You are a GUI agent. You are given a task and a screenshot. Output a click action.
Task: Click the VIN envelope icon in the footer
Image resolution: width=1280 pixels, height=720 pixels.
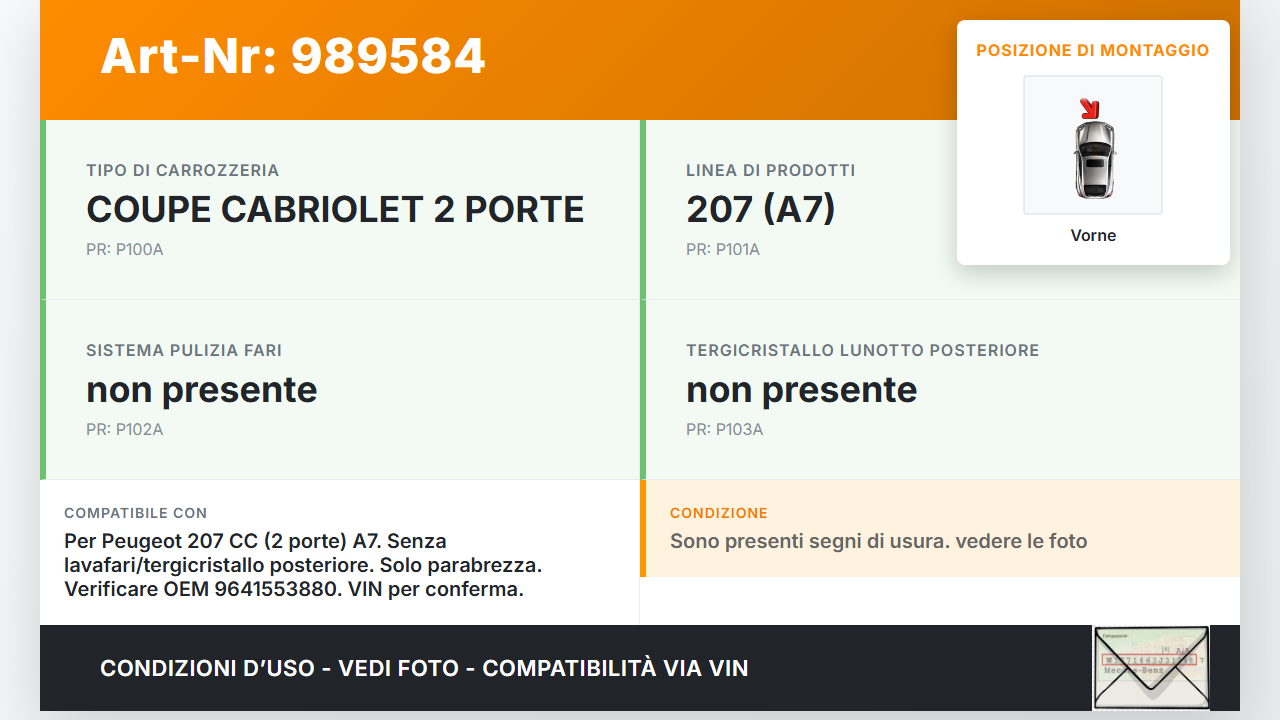coord(1151,667)
